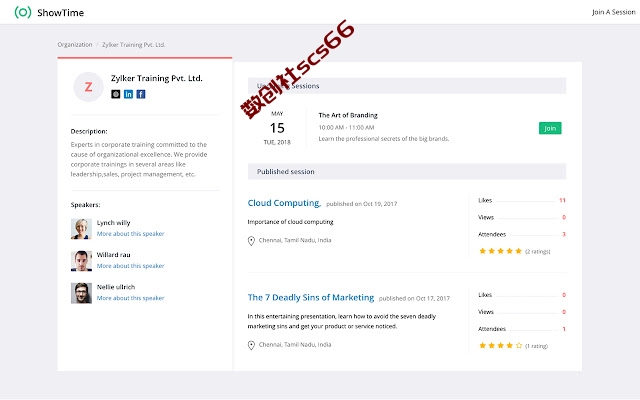Click Chennai location under Cloud Computing
This screenshot has width=640, height=400.
pyautogui.click(x=295, y=240)
